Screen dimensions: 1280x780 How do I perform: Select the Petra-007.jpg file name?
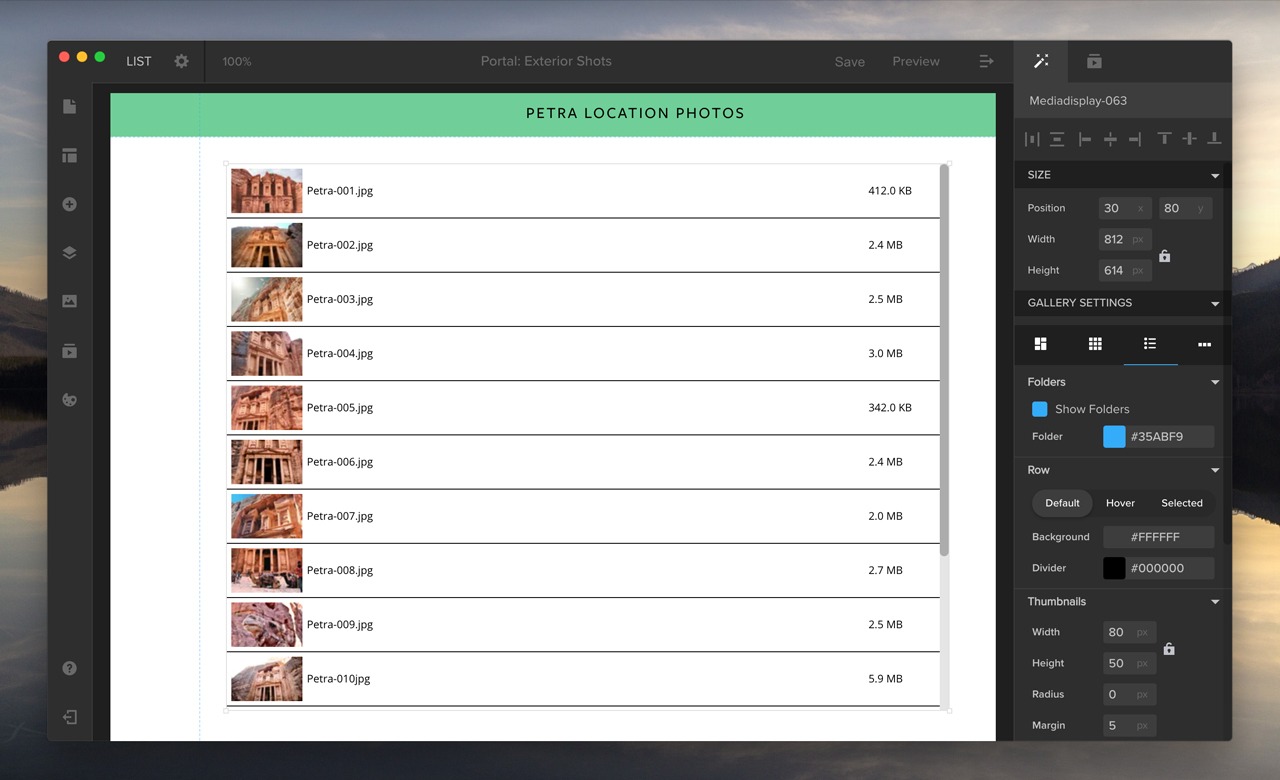coord(340,516)
